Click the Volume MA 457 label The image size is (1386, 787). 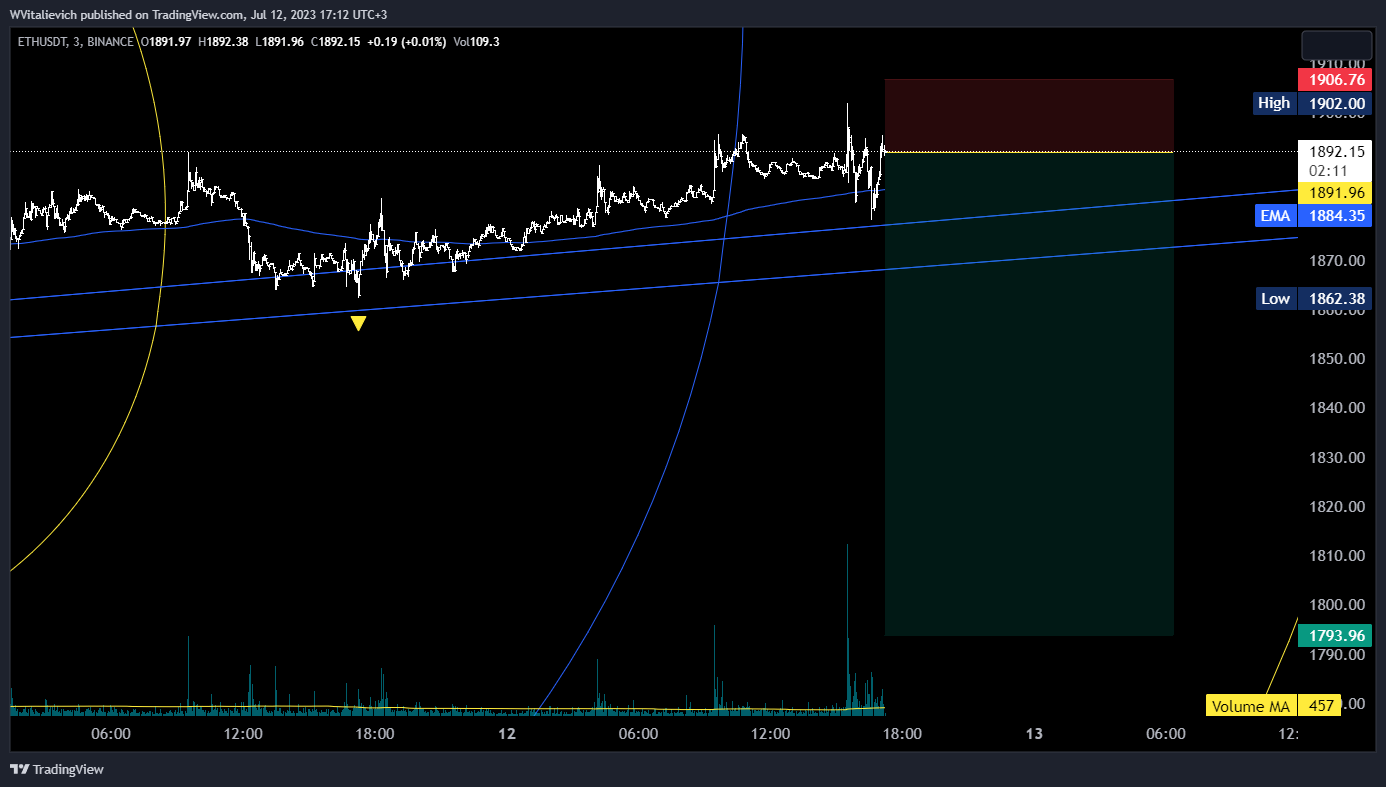(x=1274, y=706)
